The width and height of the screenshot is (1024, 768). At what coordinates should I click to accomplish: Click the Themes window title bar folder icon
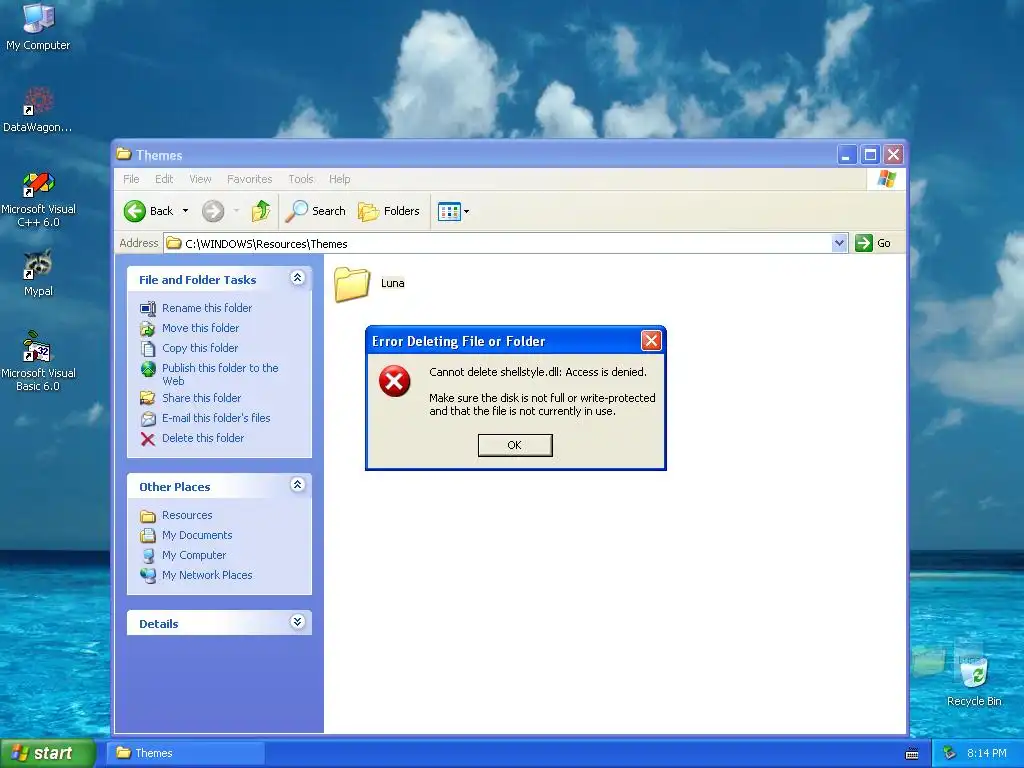(x=123, y=154)
